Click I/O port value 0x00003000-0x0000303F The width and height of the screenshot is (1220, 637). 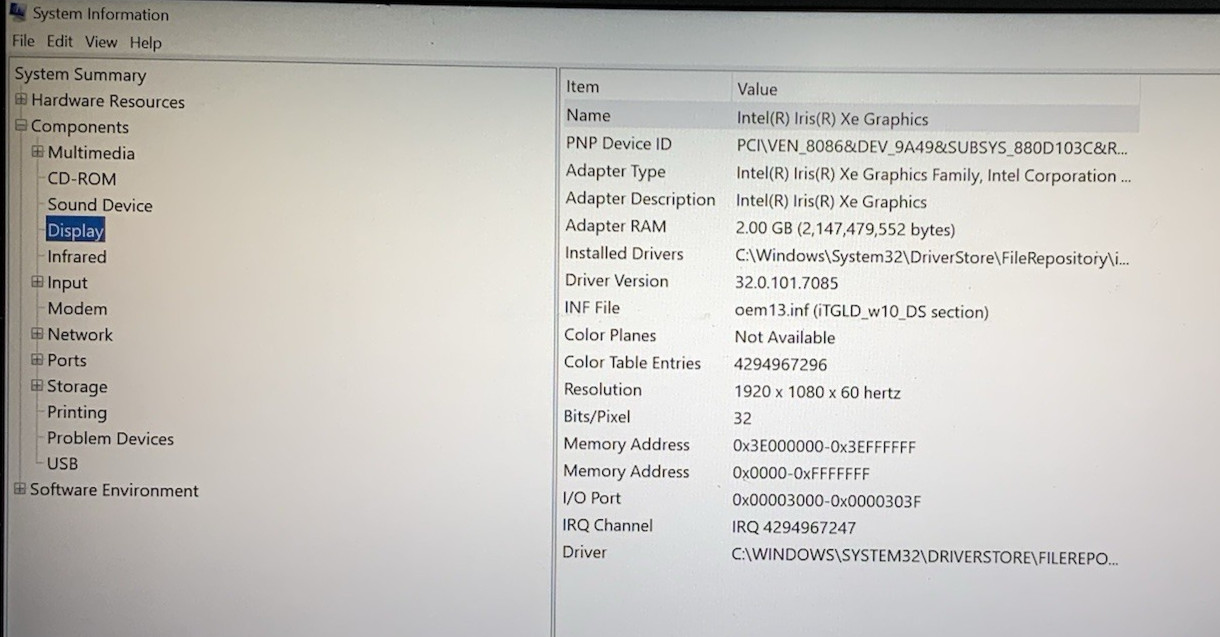(826, 500)
